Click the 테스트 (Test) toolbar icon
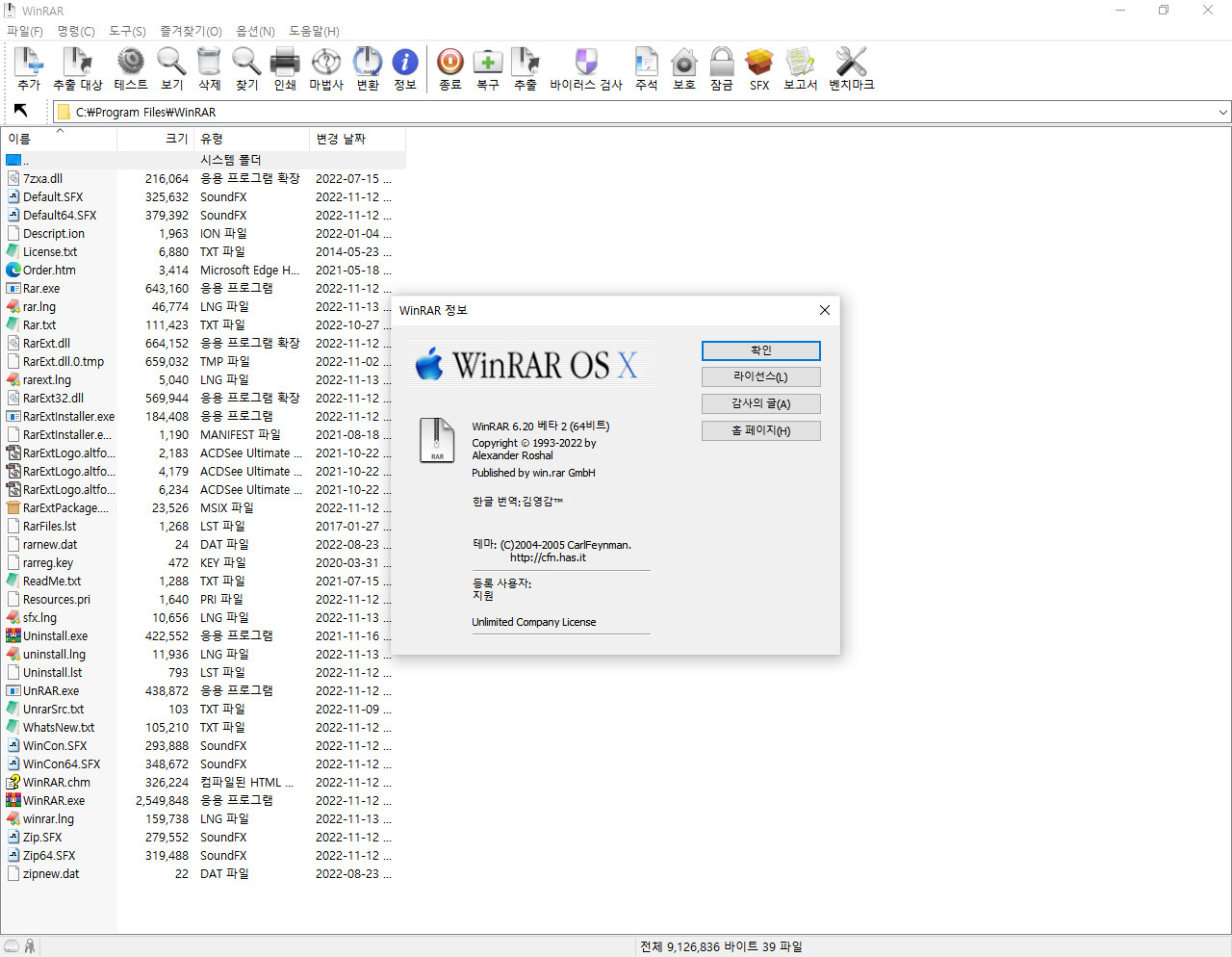 (x=131, y=62)
